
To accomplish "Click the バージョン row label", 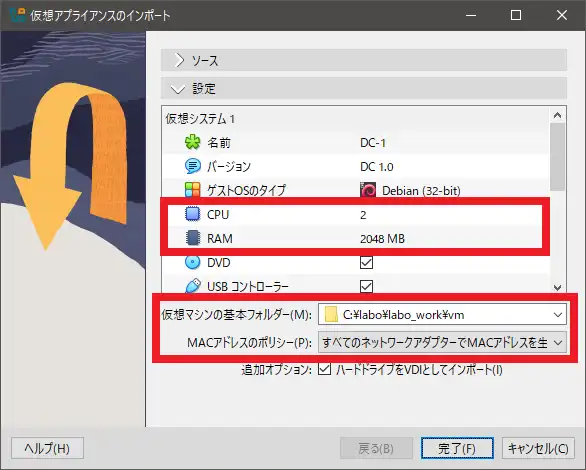I will pyautogui.click(x=229, y=166).
